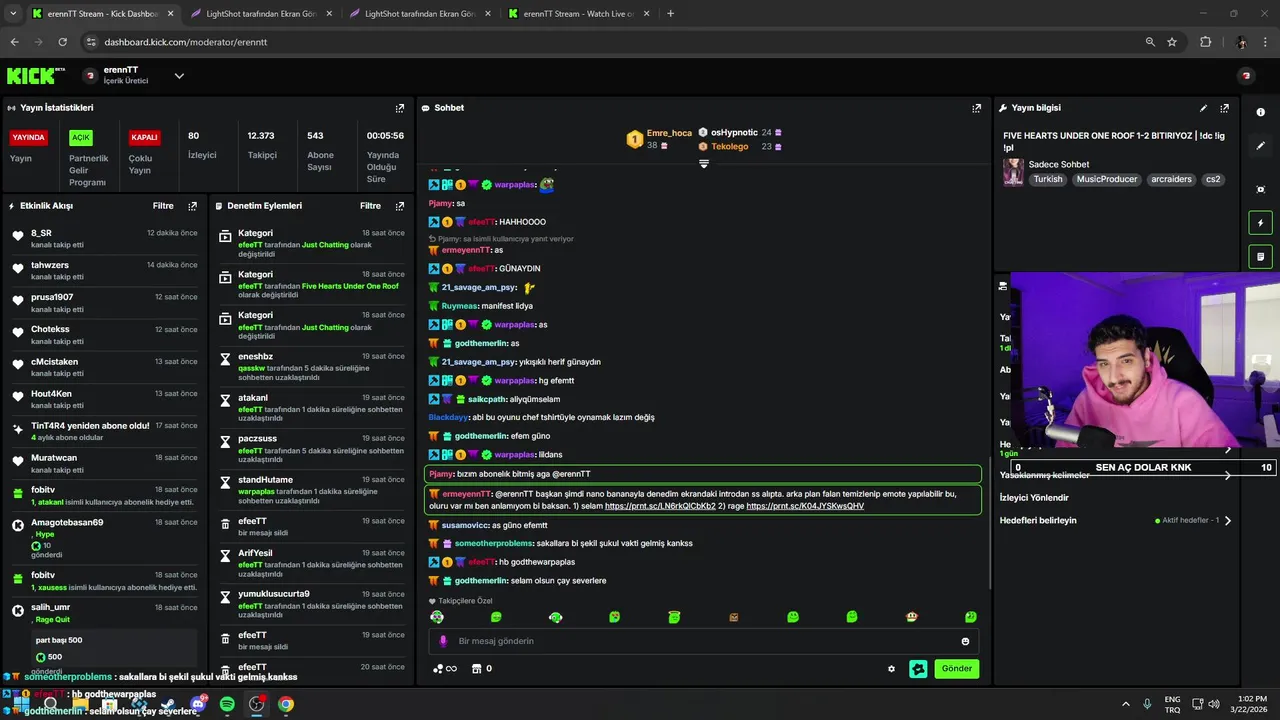
Task: Open İzleyici Yönlendir option
Action: 1034,498
